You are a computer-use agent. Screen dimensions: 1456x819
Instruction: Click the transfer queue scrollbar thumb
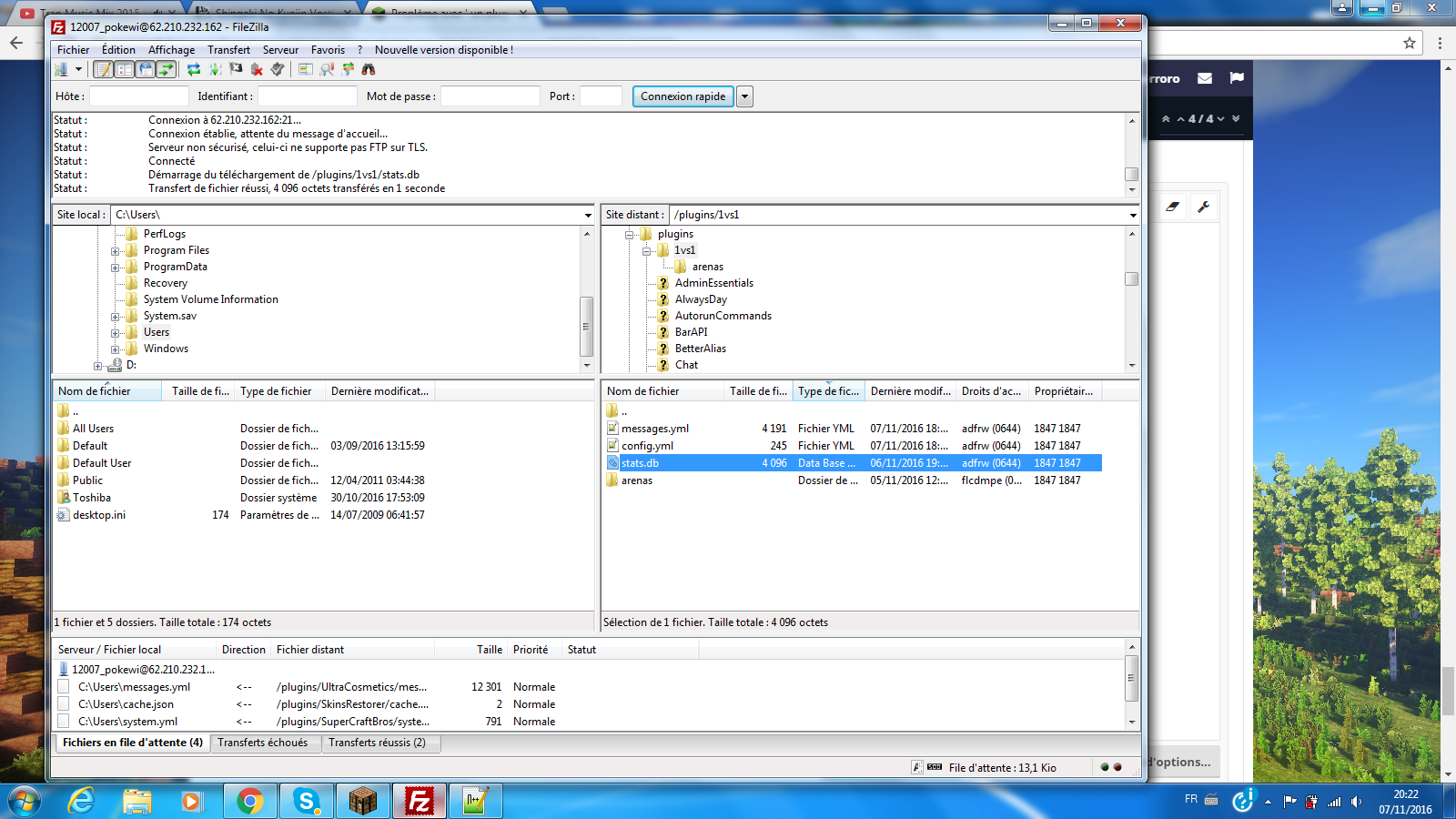point(1132,678)
